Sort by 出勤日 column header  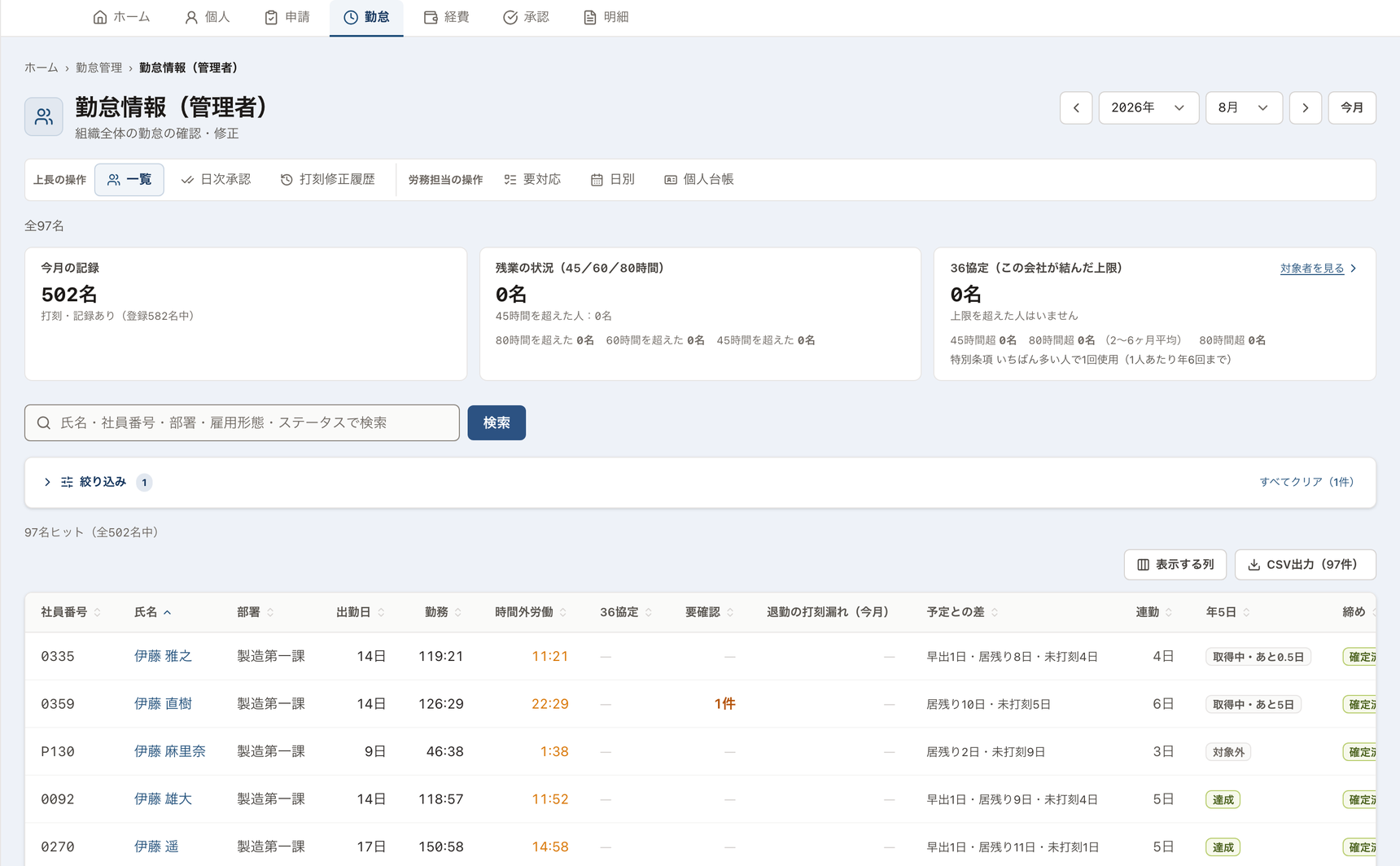361,612
